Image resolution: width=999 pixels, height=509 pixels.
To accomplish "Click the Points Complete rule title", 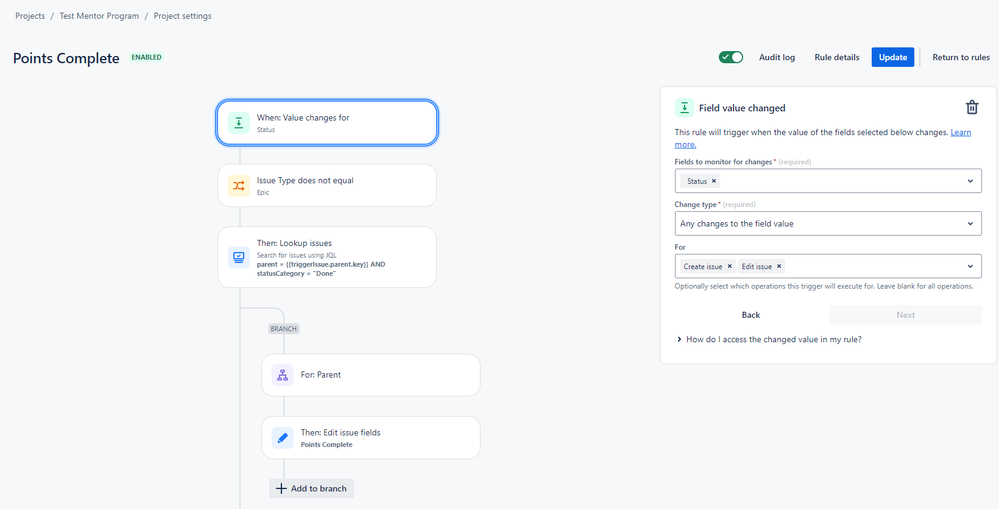I will [66, 58].
